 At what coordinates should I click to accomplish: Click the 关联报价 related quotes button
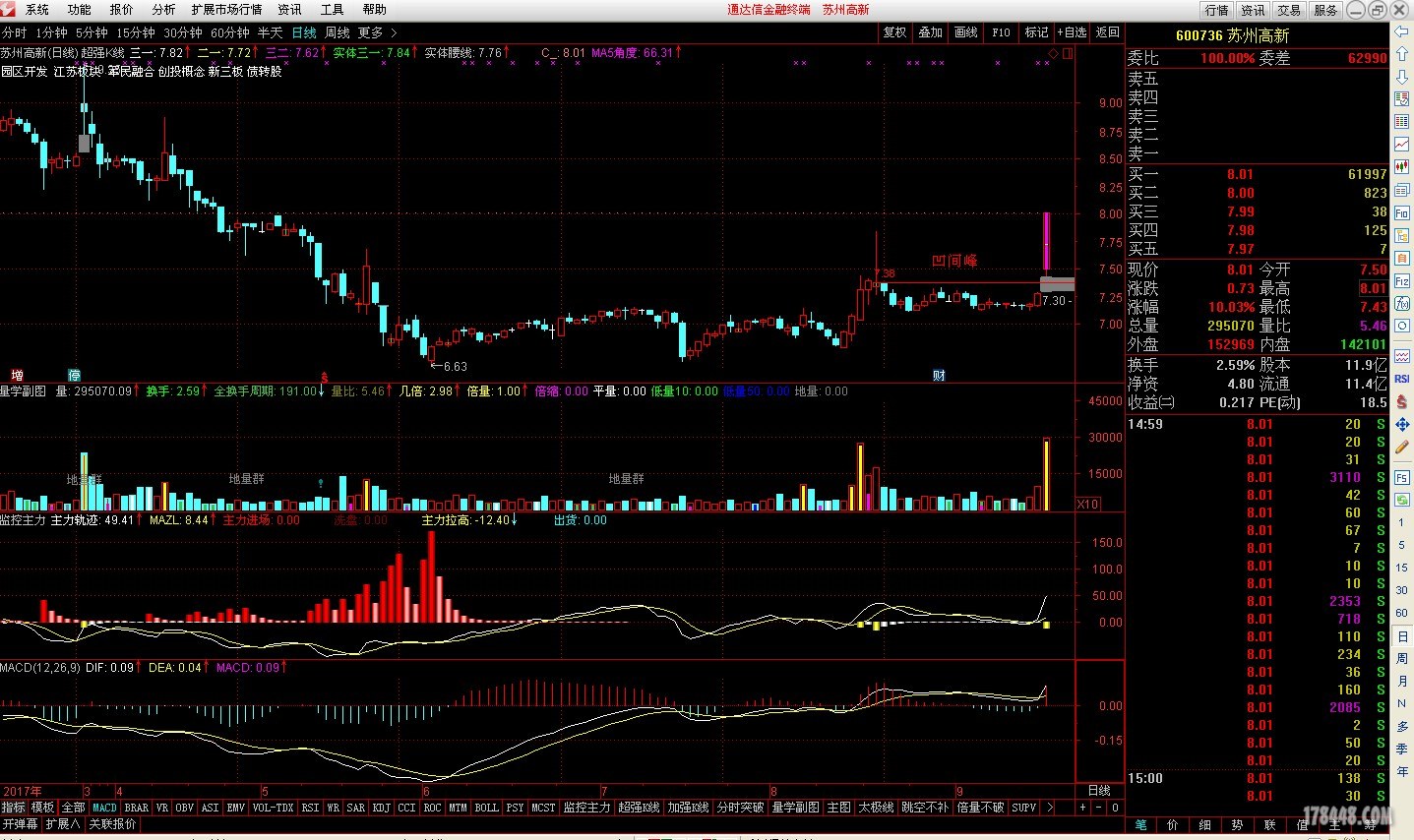coord(112,824)
